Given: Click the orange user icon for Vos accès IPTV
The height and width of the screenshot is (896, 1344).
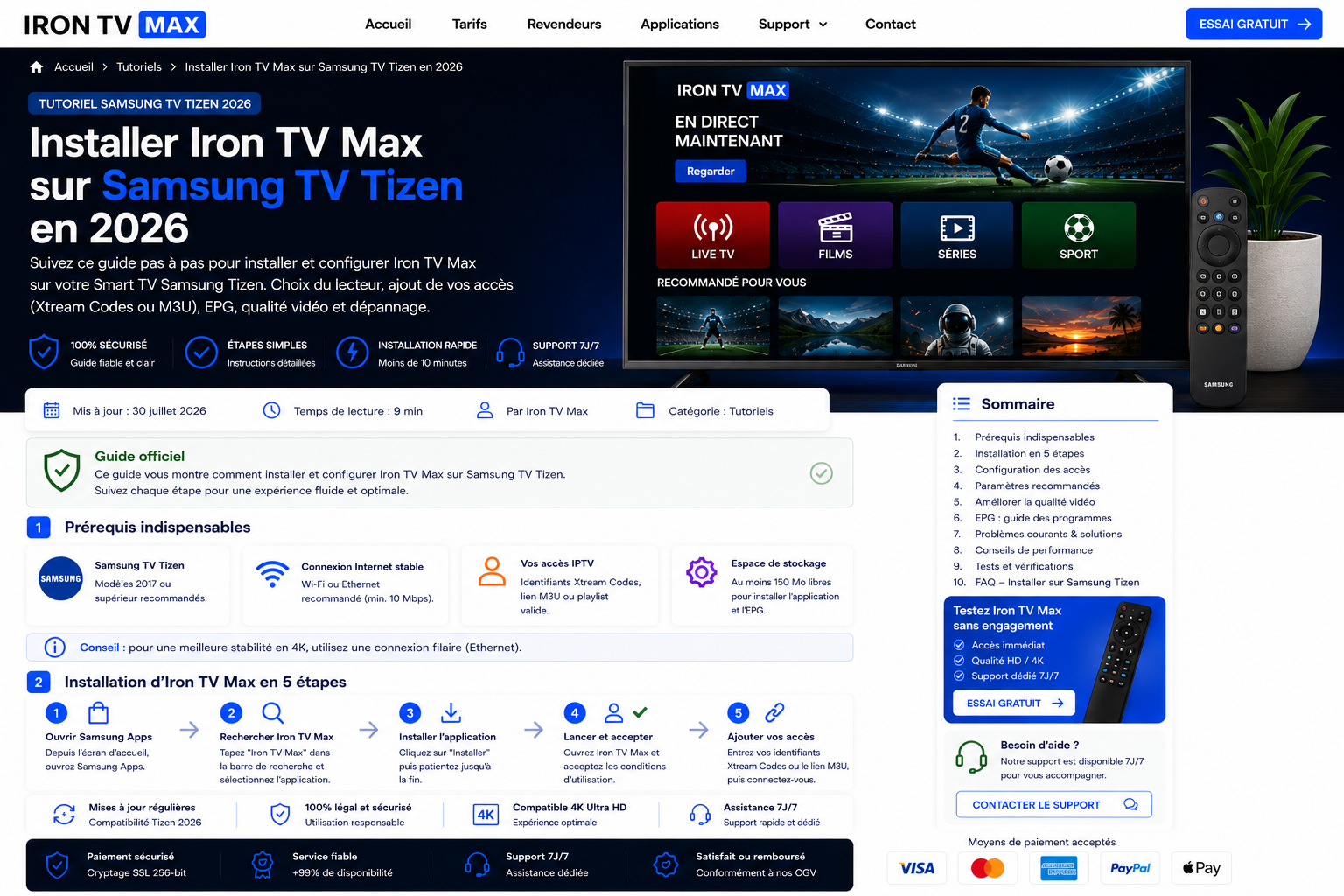Looking at the screenshot, I should (x=492, y=571).
